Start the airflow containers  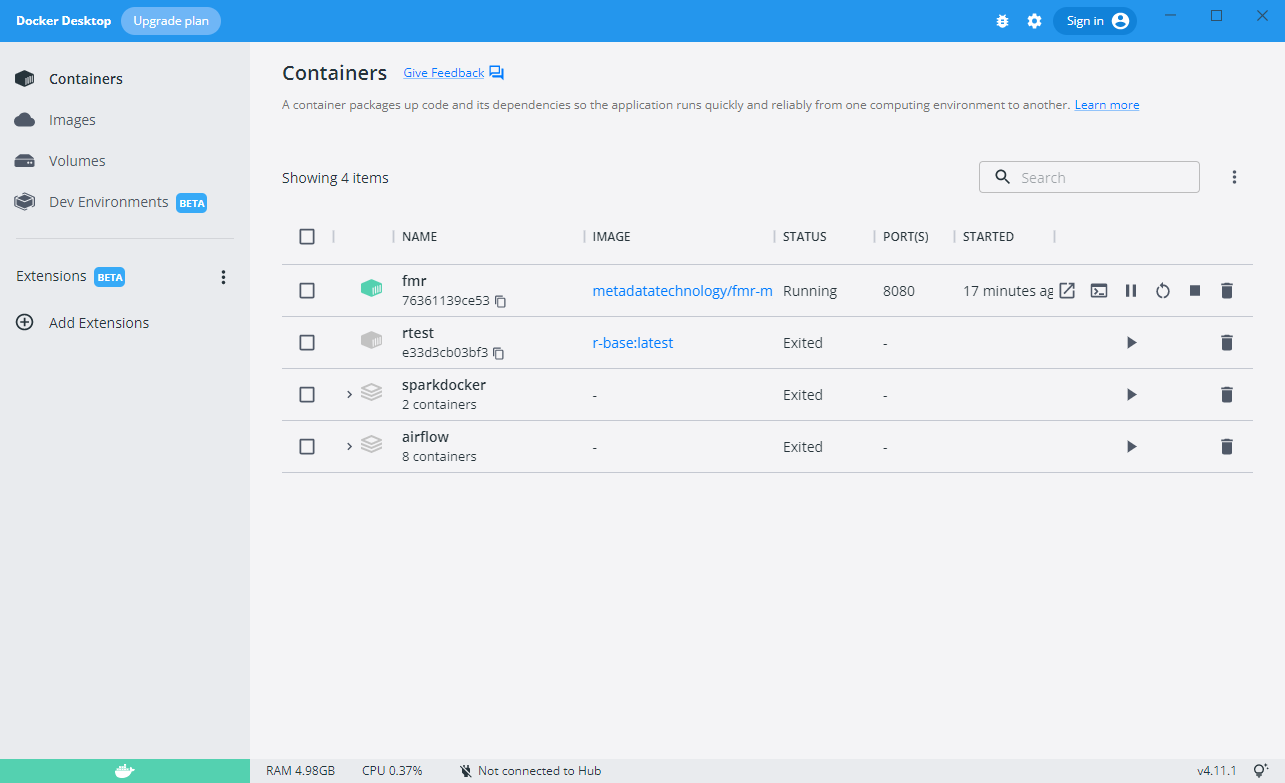pyautogui.click(x=1131, y=447)
